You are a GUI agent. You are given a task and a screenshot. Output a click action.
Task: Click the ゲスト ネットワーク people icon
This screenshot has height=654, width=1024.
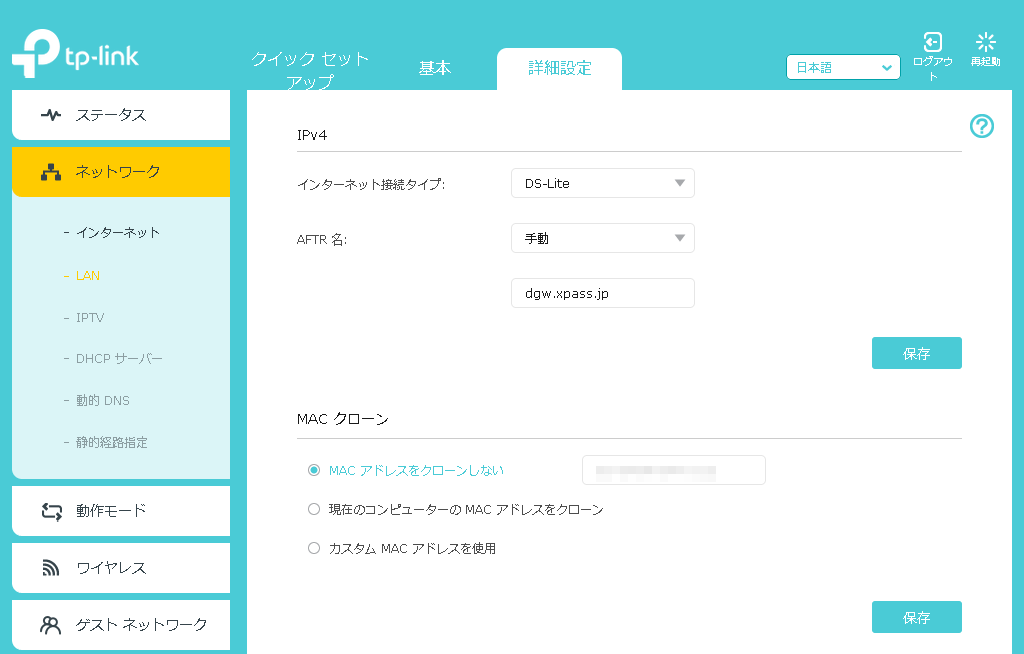(51, 625)
